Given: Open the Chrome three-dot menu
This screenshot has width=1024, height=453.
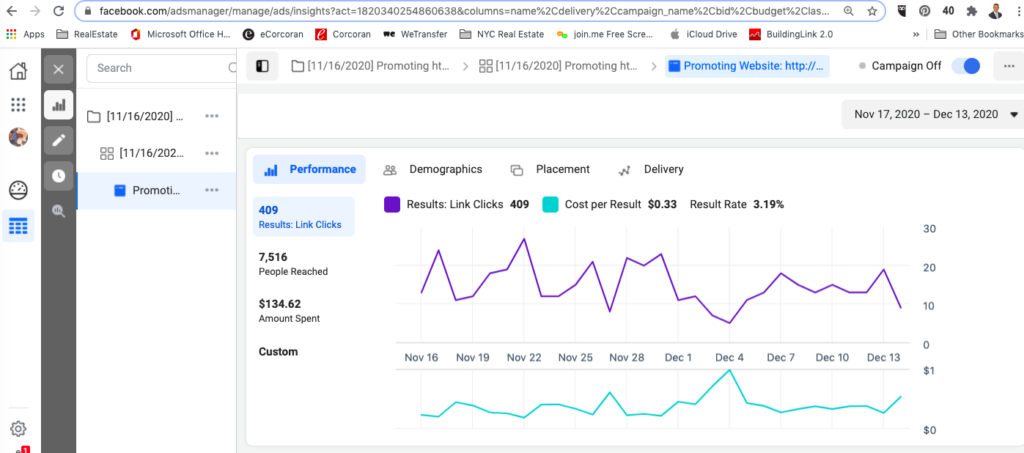Looking at the screenshot, I should pyautogui.click(x=1017, y=11).
